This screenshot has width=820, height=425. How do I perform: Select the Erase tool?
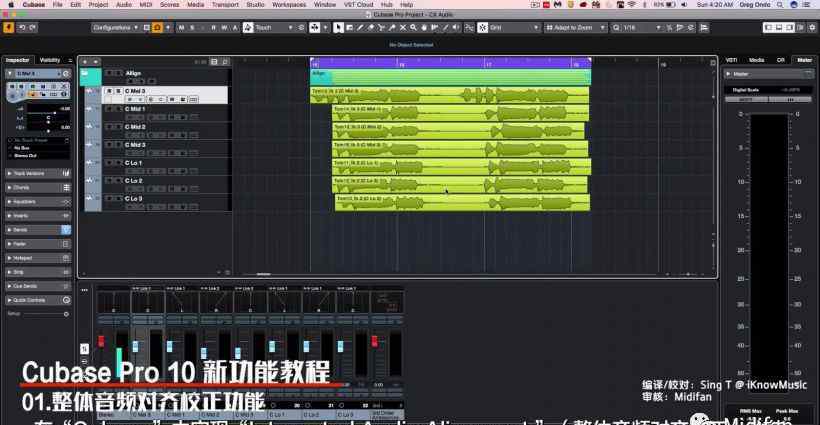pyautogui.click(x=371, y=27)
